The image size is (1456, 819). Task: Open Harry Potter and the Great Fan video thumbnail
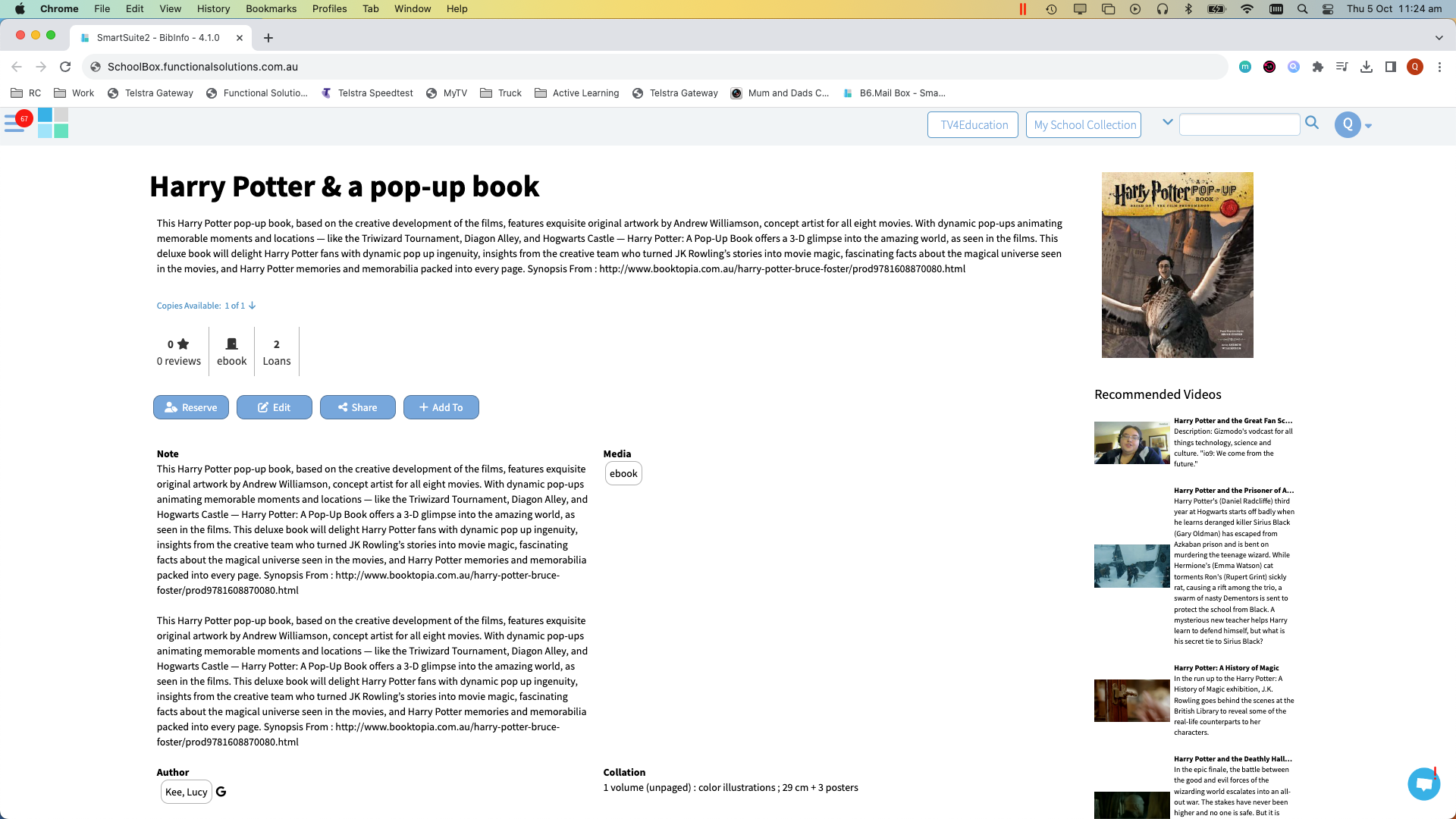click(1132, 443)
